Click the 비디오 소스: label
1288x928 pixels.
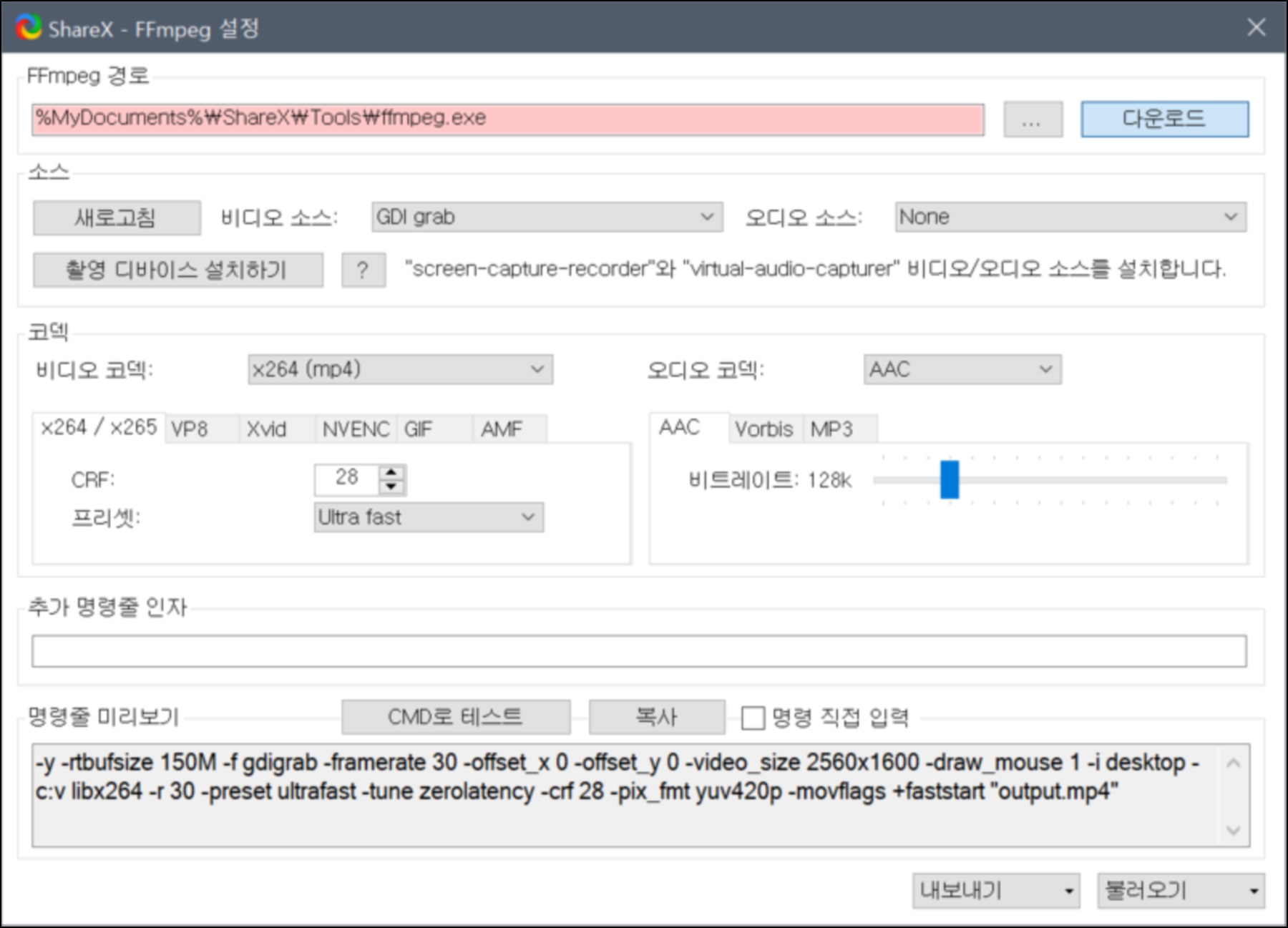pyautogui.click(x=279, y=218)
